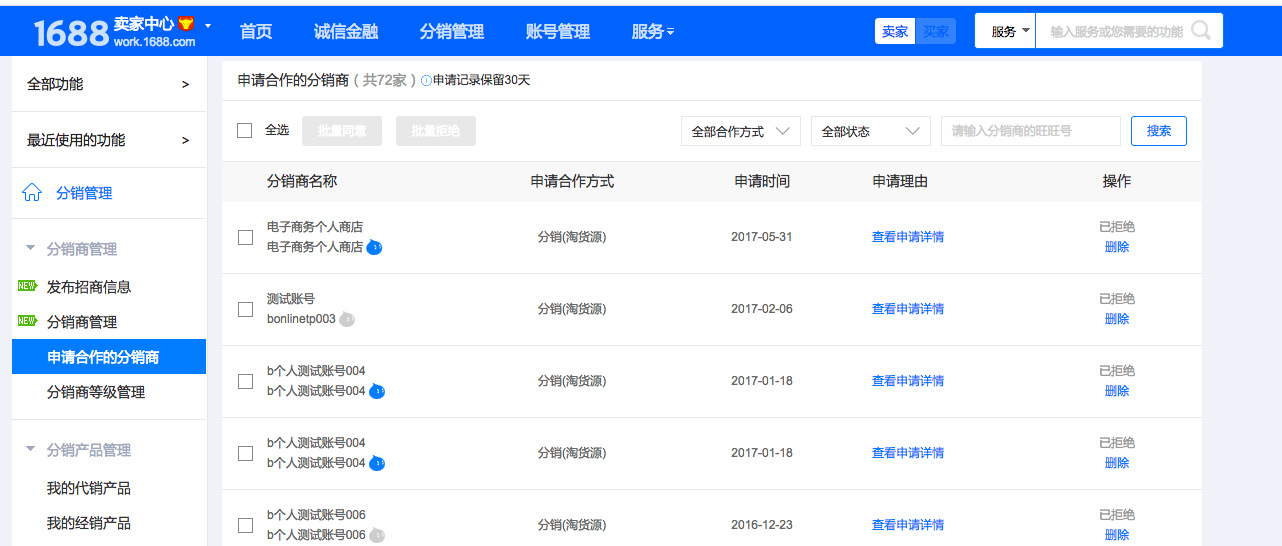Image resolution: width=1282 pixels, height=546 pixels.
Task: View 查看申请详情 for the 2017-02-06 application
Action: click(x=908, y=309)
